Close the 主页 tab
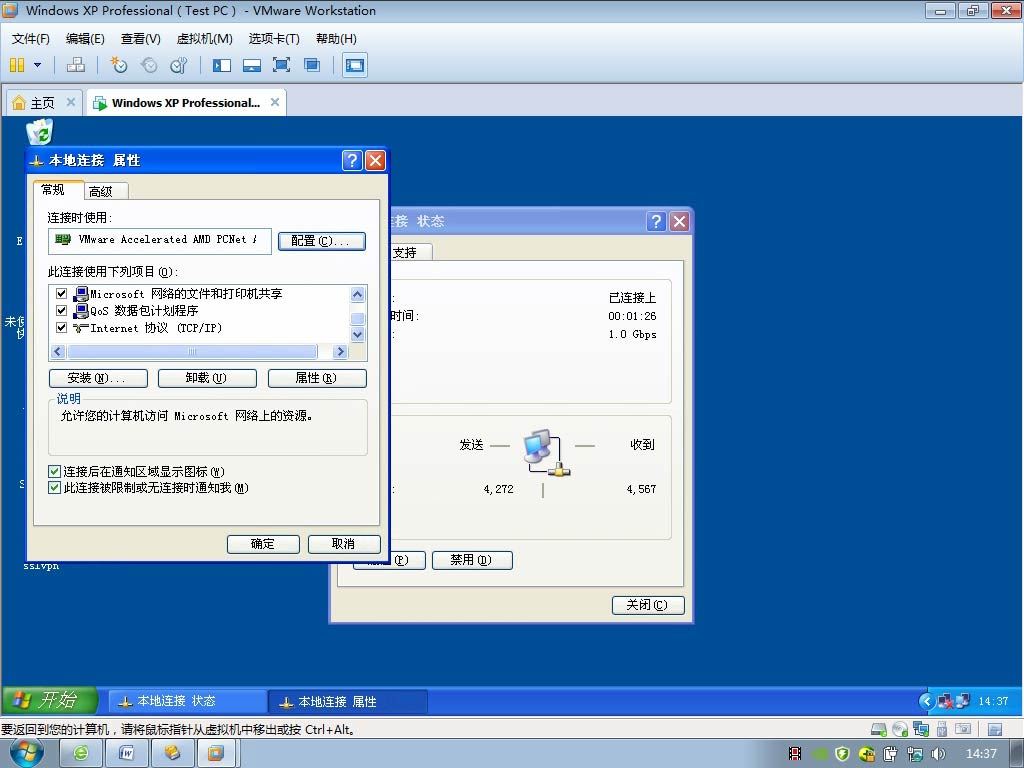1024x768 pixels. tap(71, 102)
